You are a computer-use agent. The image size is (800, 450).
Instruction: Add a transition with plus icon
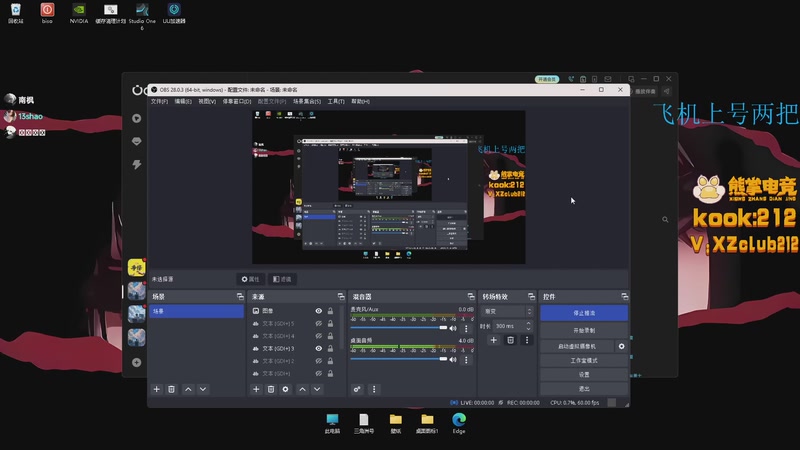coord(493,340)
